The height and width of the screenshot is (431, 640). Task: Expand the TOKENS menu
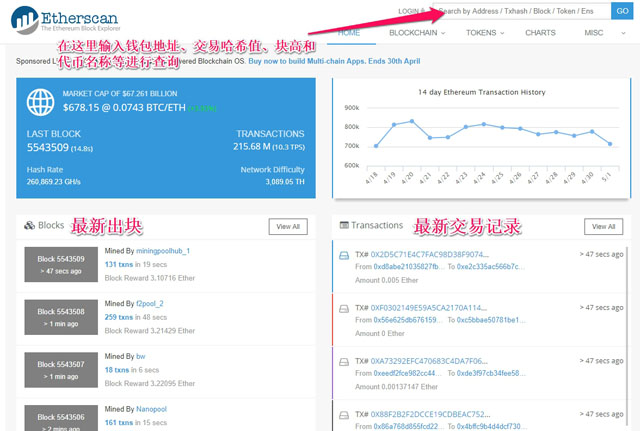(485, 33)
